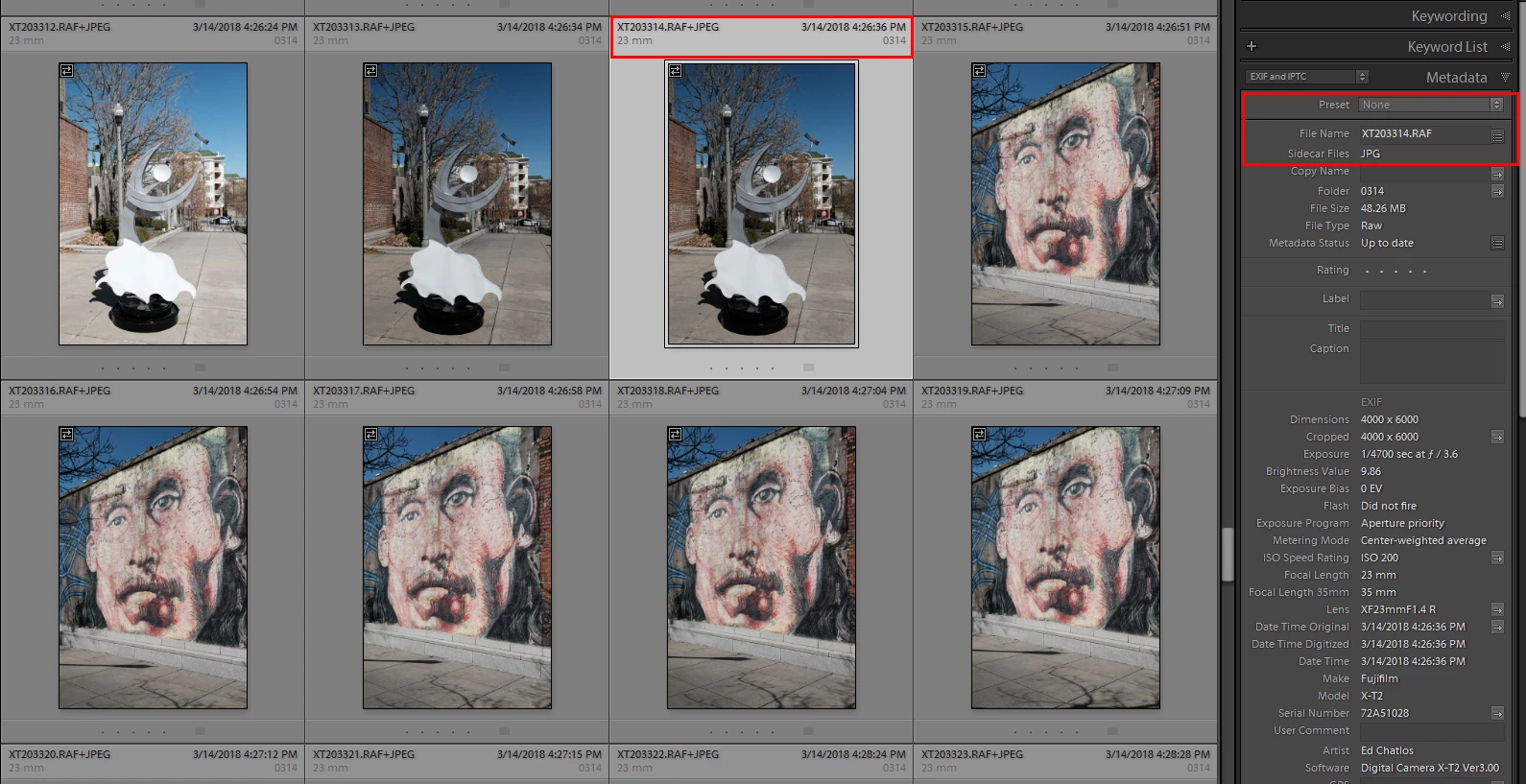Click the Make value Fujifilm
The width and height of the screenshot is (1526, 784).
[x=1379, y=678]
